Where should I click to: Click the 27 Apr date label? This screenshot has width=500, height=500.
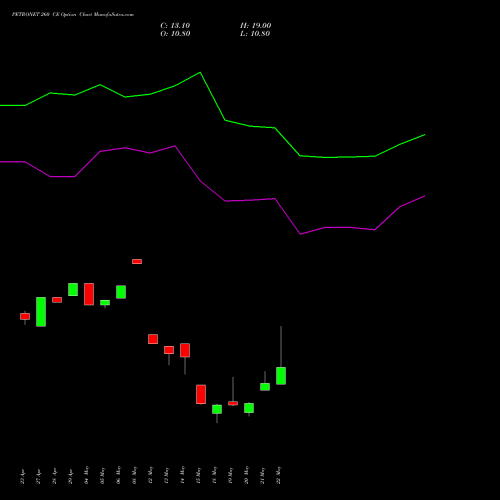pos(39,476)
